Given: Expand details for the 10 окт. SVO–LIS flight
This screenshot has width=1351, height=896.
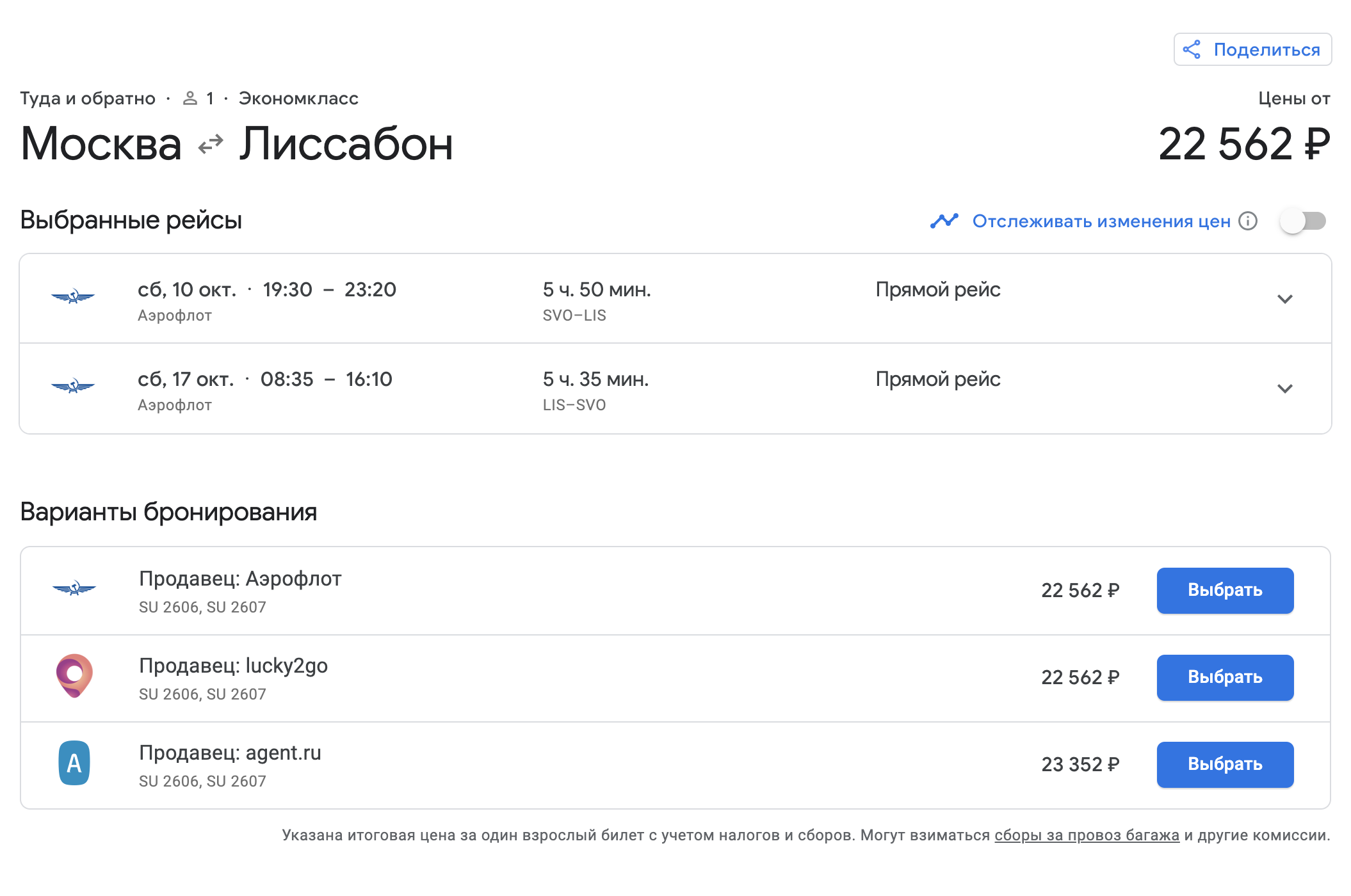Looking at the screenshot, I should [x=1285, y=299].
